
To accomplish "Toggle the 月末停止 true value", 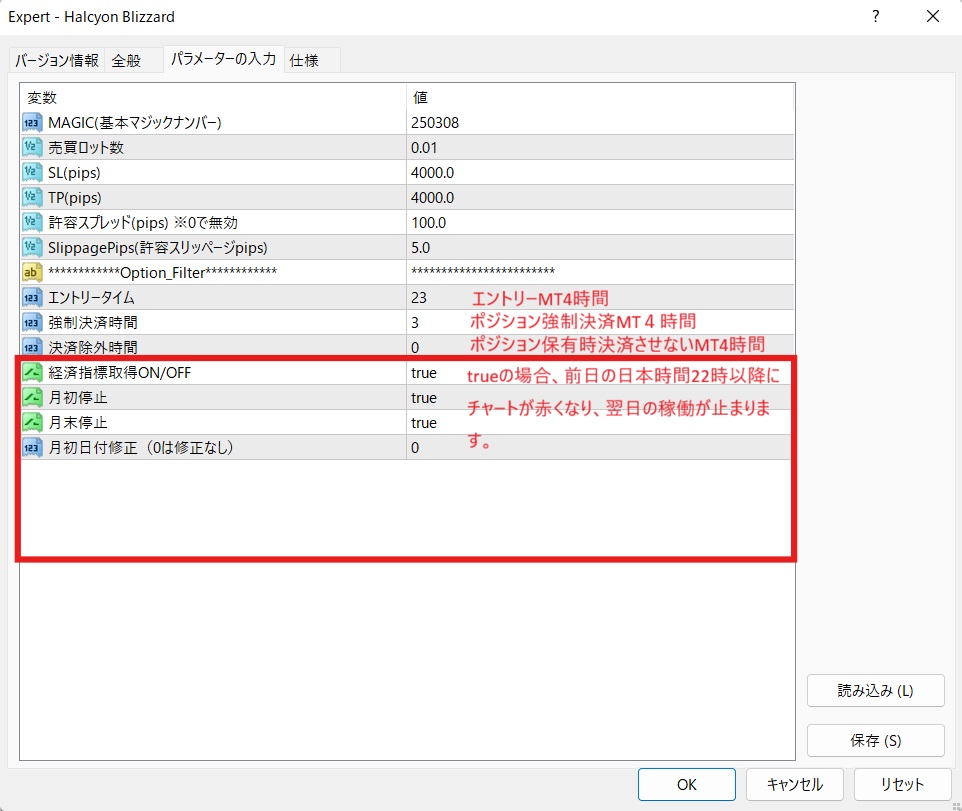I will 424,422.
